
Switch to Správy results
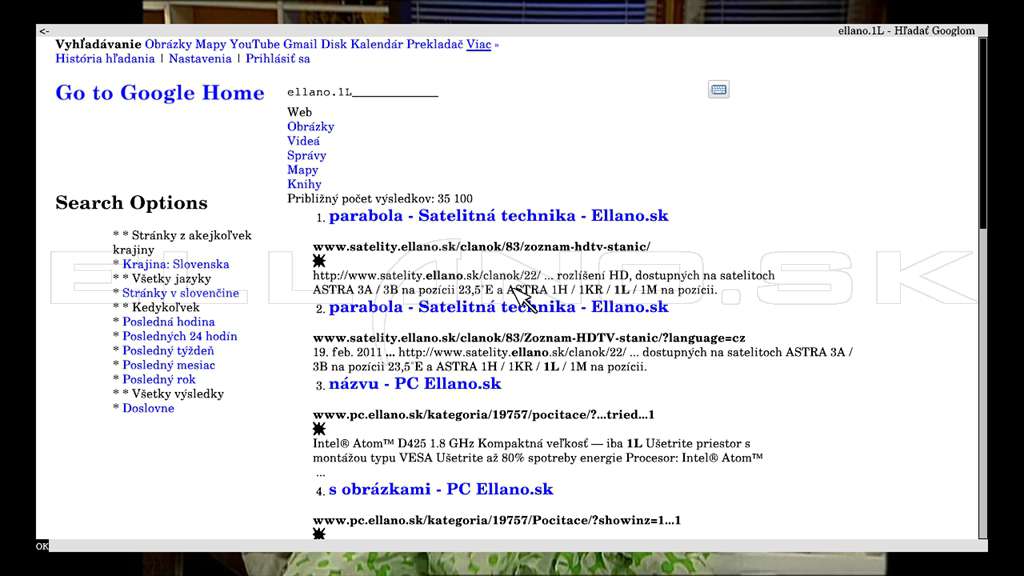point(306,155)
